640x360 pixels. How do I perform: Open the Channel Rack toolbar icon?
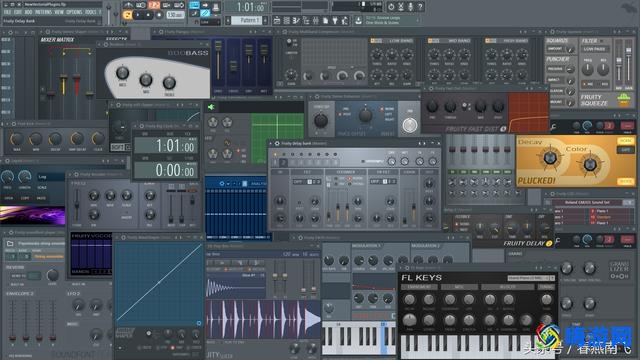tap(287, 20)
